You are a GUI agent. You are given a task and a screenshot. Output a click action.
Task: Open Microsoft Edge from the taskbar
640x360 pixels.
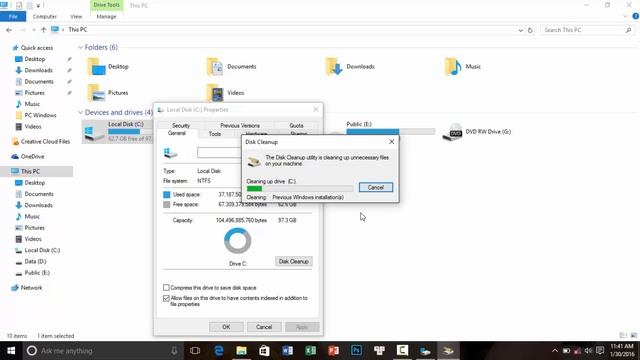(x=218, y=351)
